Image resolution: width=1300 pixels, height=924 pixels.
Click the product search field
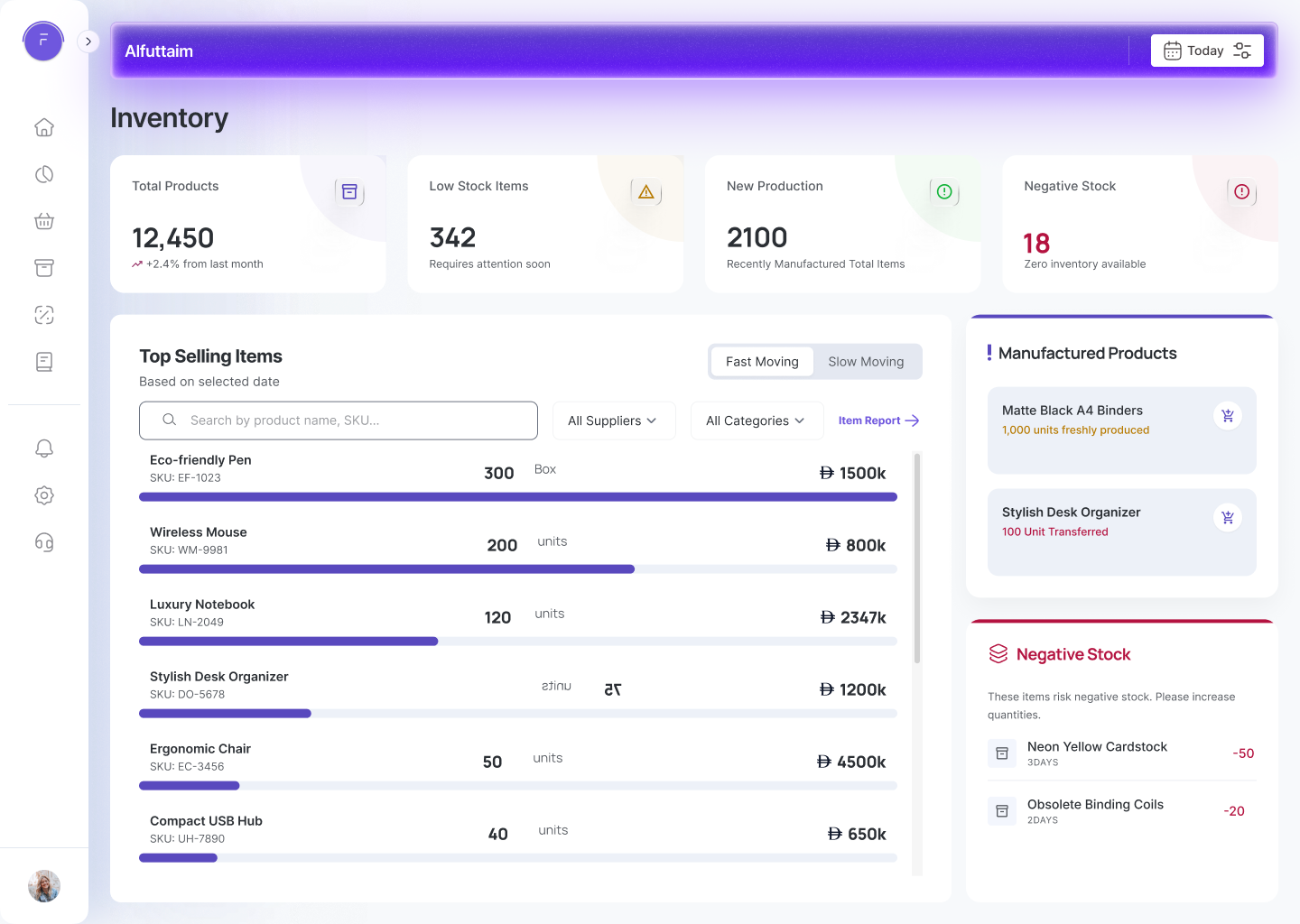coord(339,420)
